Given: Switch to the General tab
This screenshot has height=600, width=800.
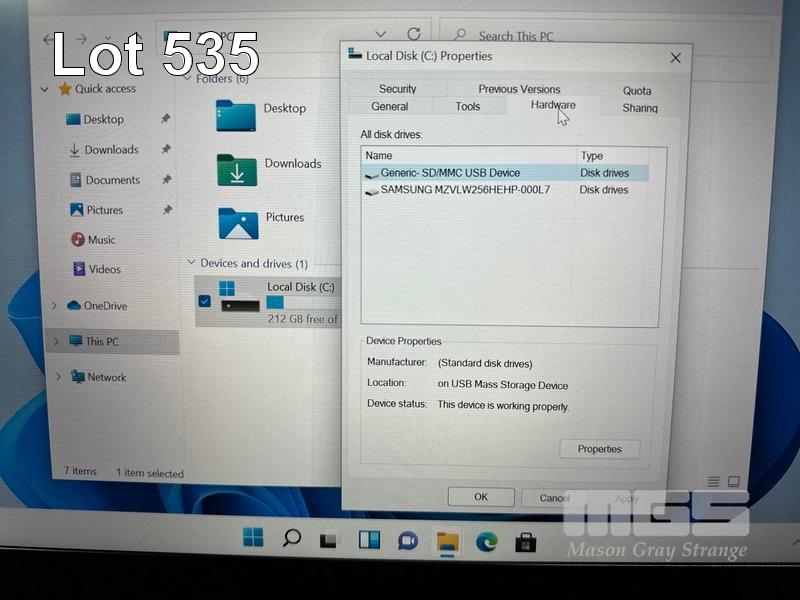Looking at the screenshot, I should click(389, 107).
